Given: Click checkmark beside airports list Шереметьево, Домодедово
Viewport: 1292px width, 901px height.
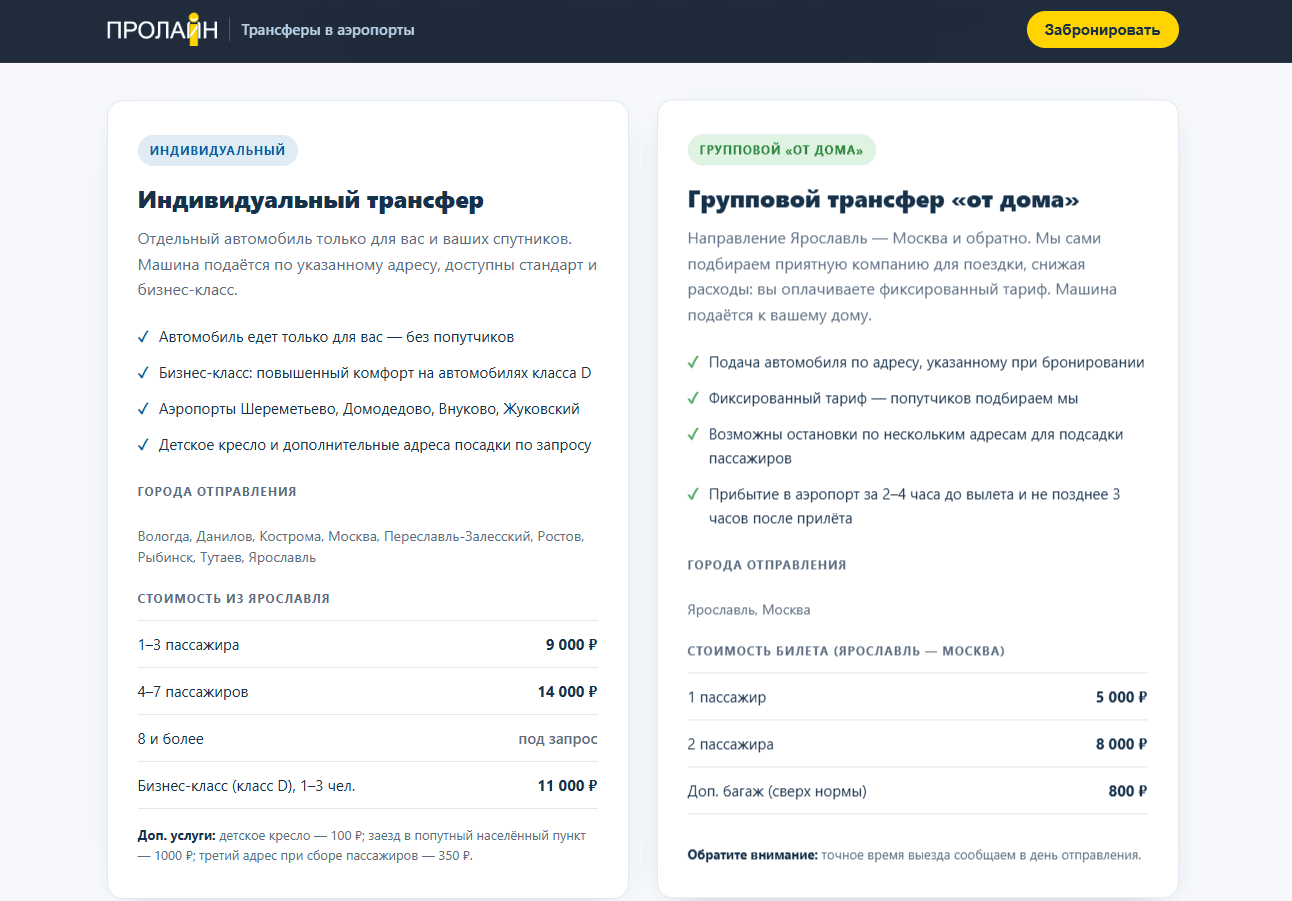Looking at the screenshot, I should (x=144, y=409).
